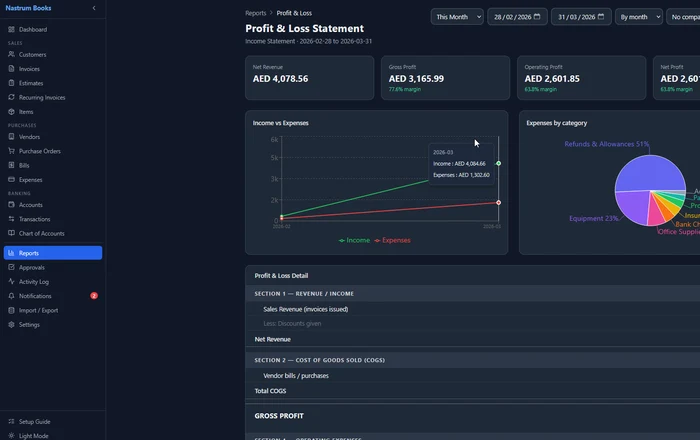Select the Purchase Orders icon
The image size is (700, 440).
tap(11, 151)
